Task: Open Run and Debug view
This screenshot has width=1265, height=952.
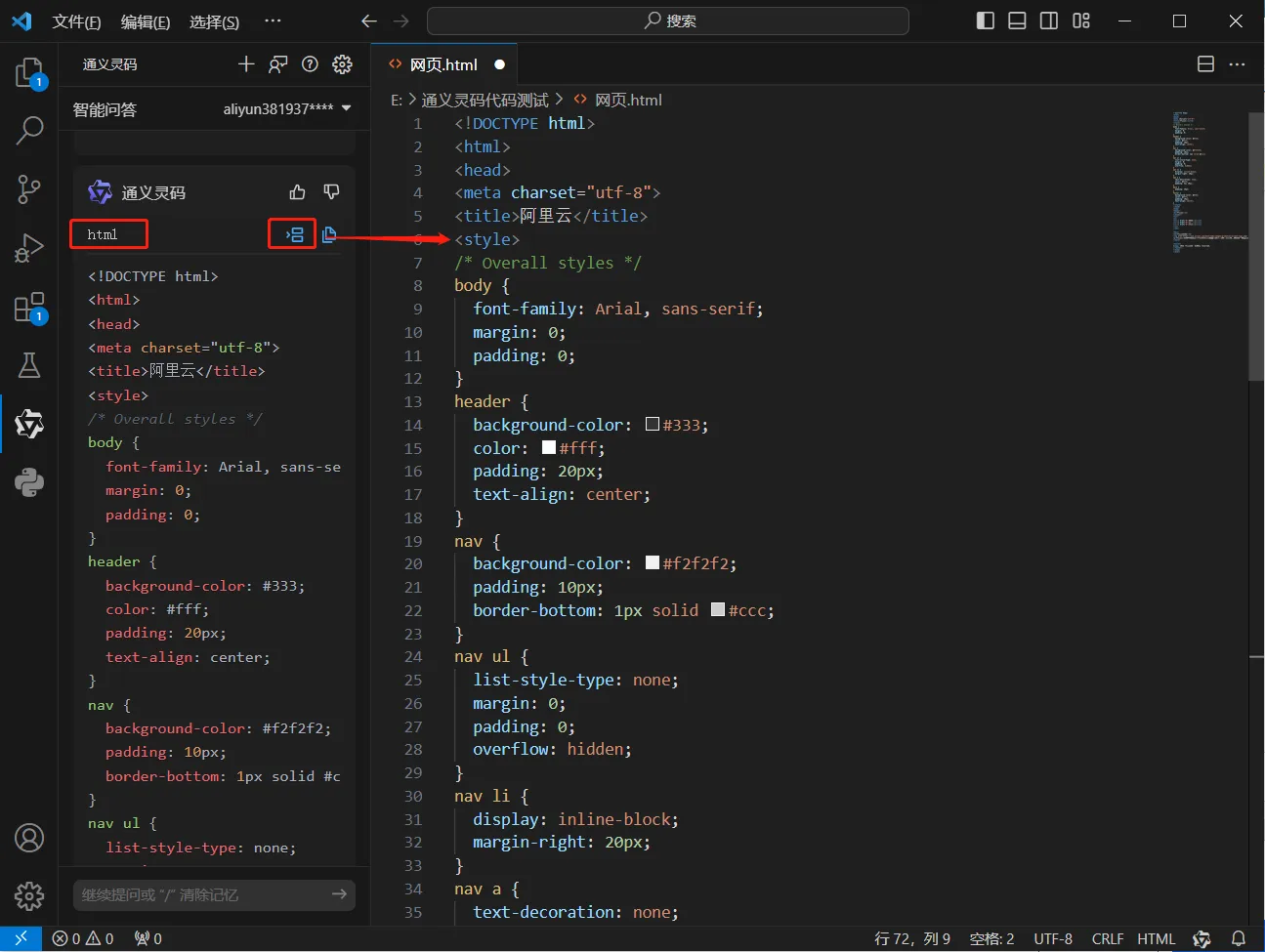Action: point(29,248)
